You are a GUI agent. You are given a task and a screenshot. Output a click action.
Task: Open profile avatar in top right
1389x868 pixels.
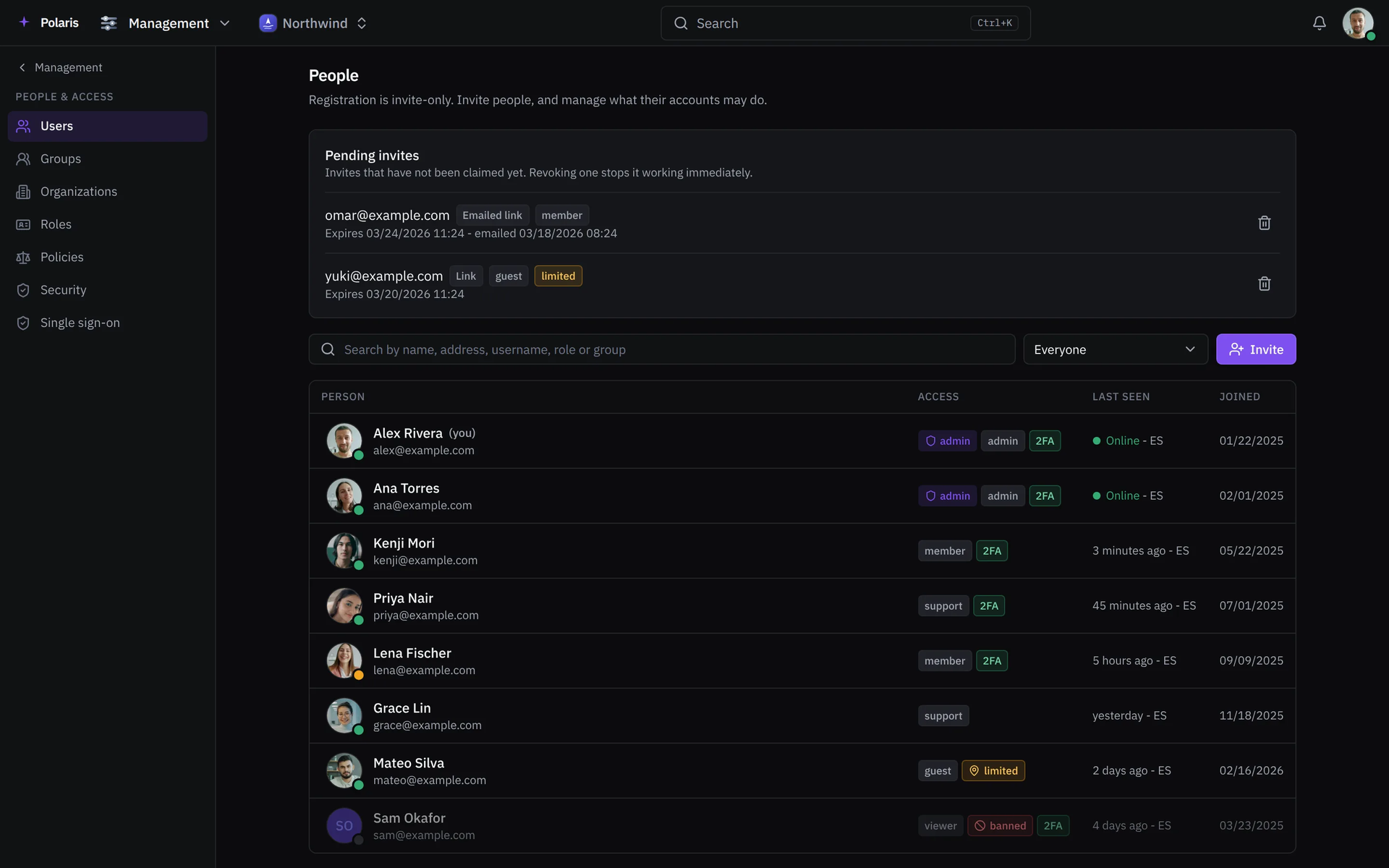pos(1358,23)
